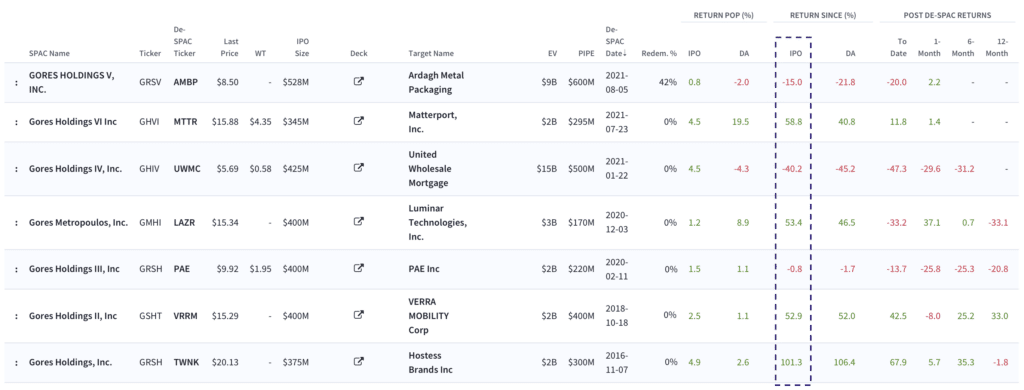Viewport: 1024px width, 390px height.
Task: Open deck link for Ardagh Metal Packaging
Action: point(358,82)
